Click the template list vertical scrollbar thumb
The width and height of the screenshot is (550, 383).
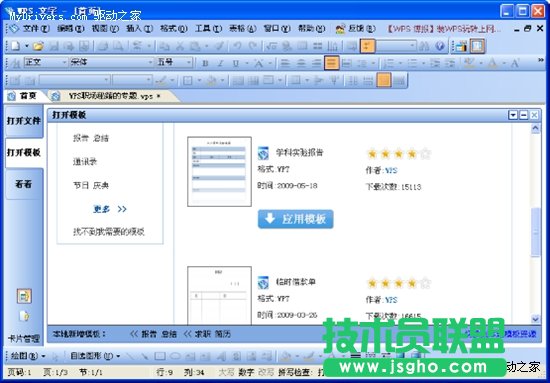tap(535, 232)
